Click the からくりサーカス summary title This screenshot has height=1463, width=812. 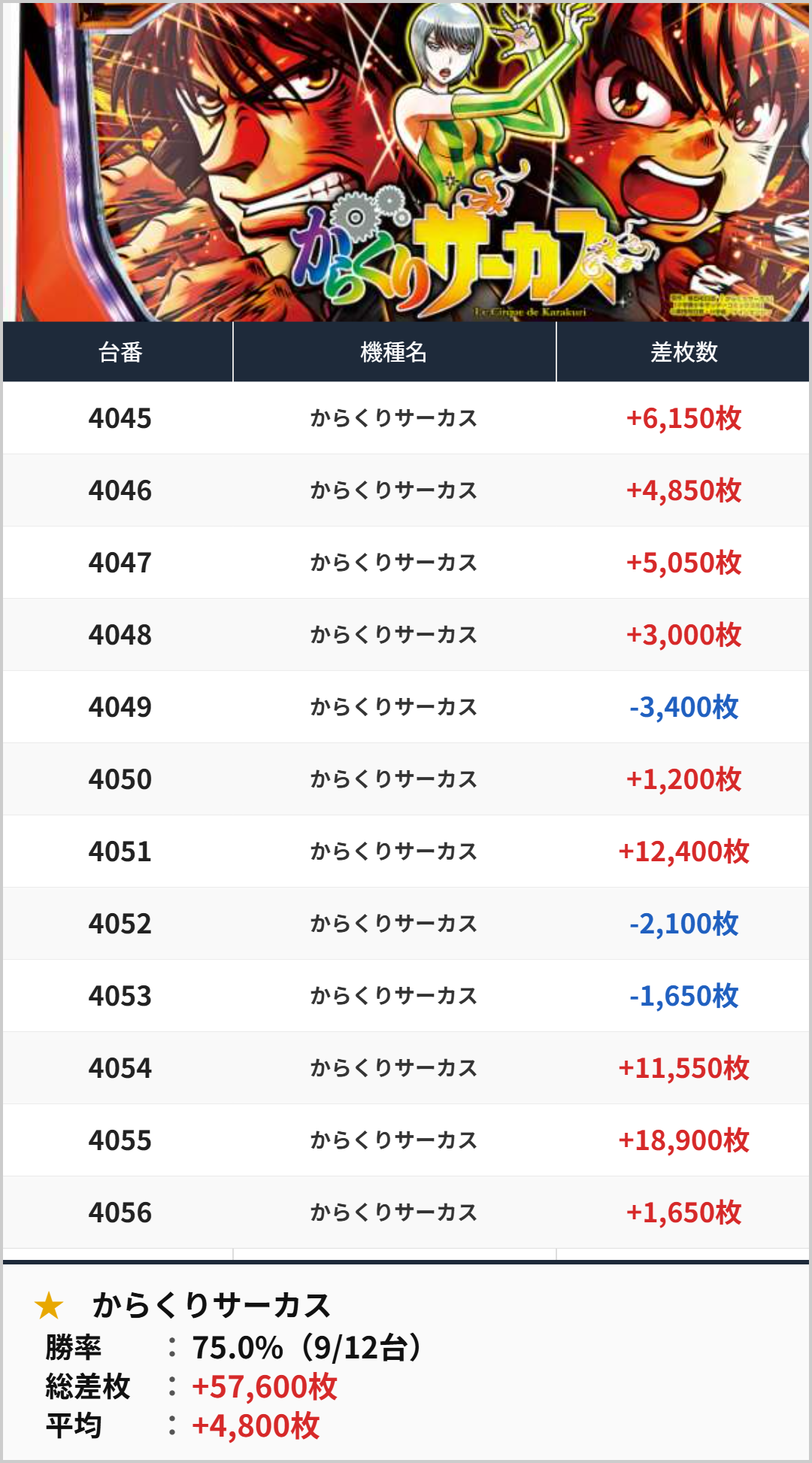point(211,1306)
